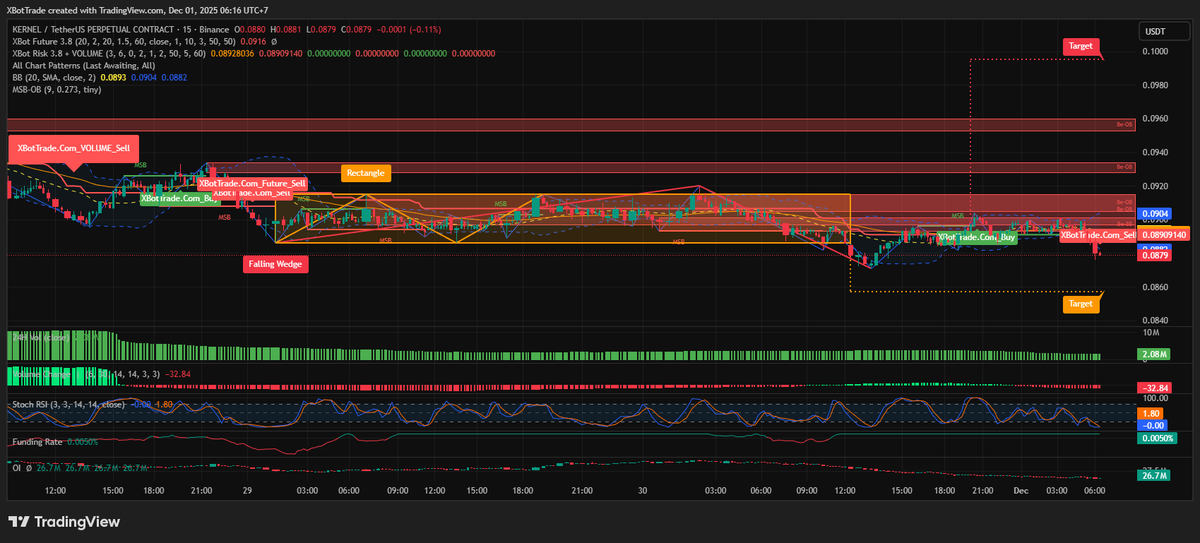Image resolution: width=1200 pixels, height=543 pixels.
Task: Click the red Falling Wedge pattern label
Action: 276,265
